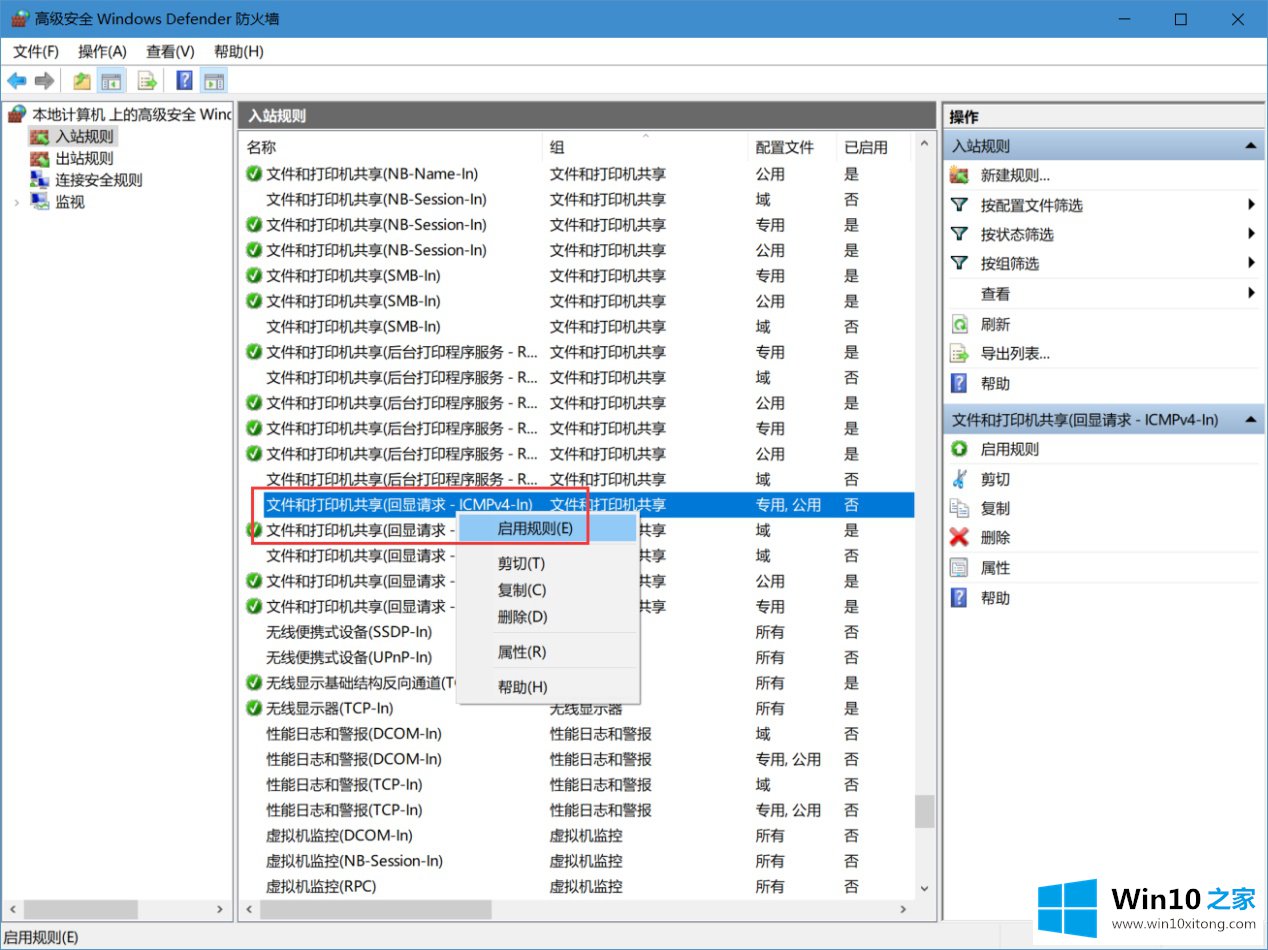This screenshot has width=1268, height=950.
Task: Choose 启用规则(E) in the context menu
Action: click(x=546, y=529)
